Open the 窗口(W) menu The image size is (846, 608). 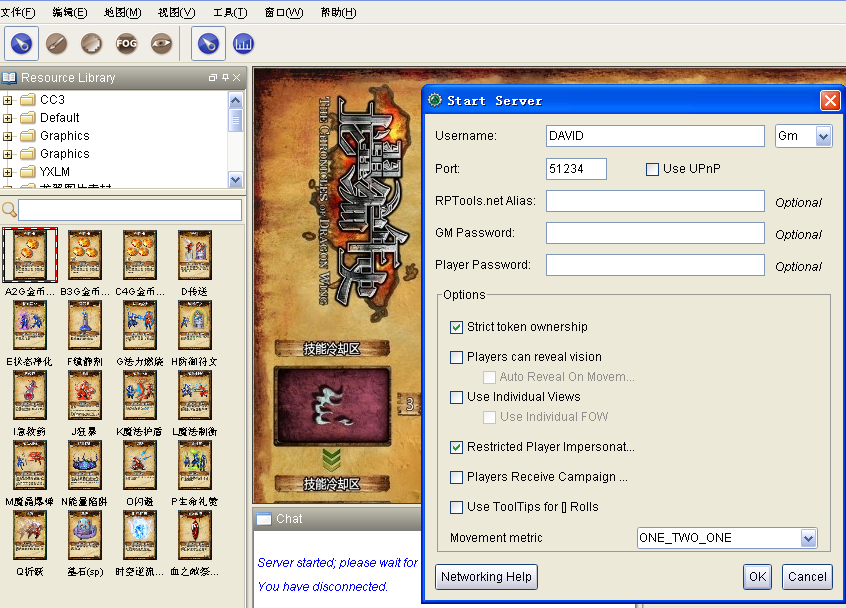[x=284, y=12]
